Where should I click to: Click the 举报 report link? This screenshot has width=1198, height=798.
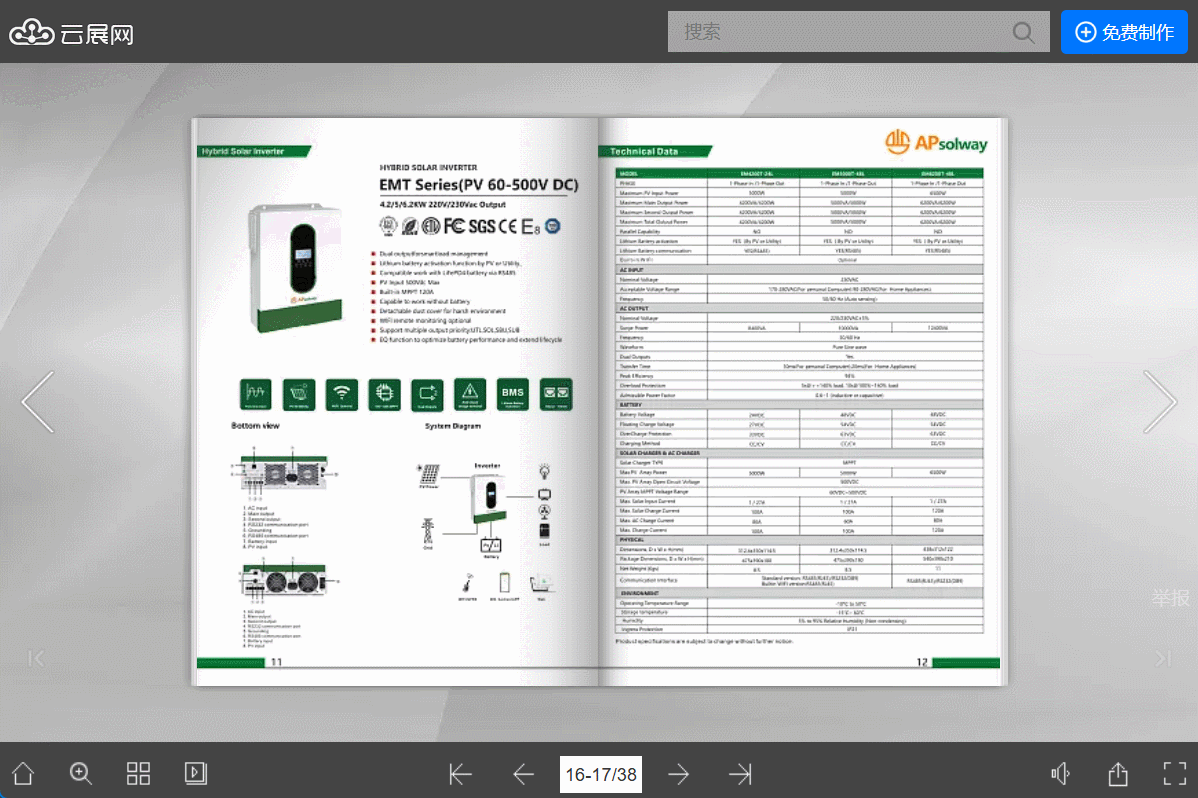tap(1170, 598)
